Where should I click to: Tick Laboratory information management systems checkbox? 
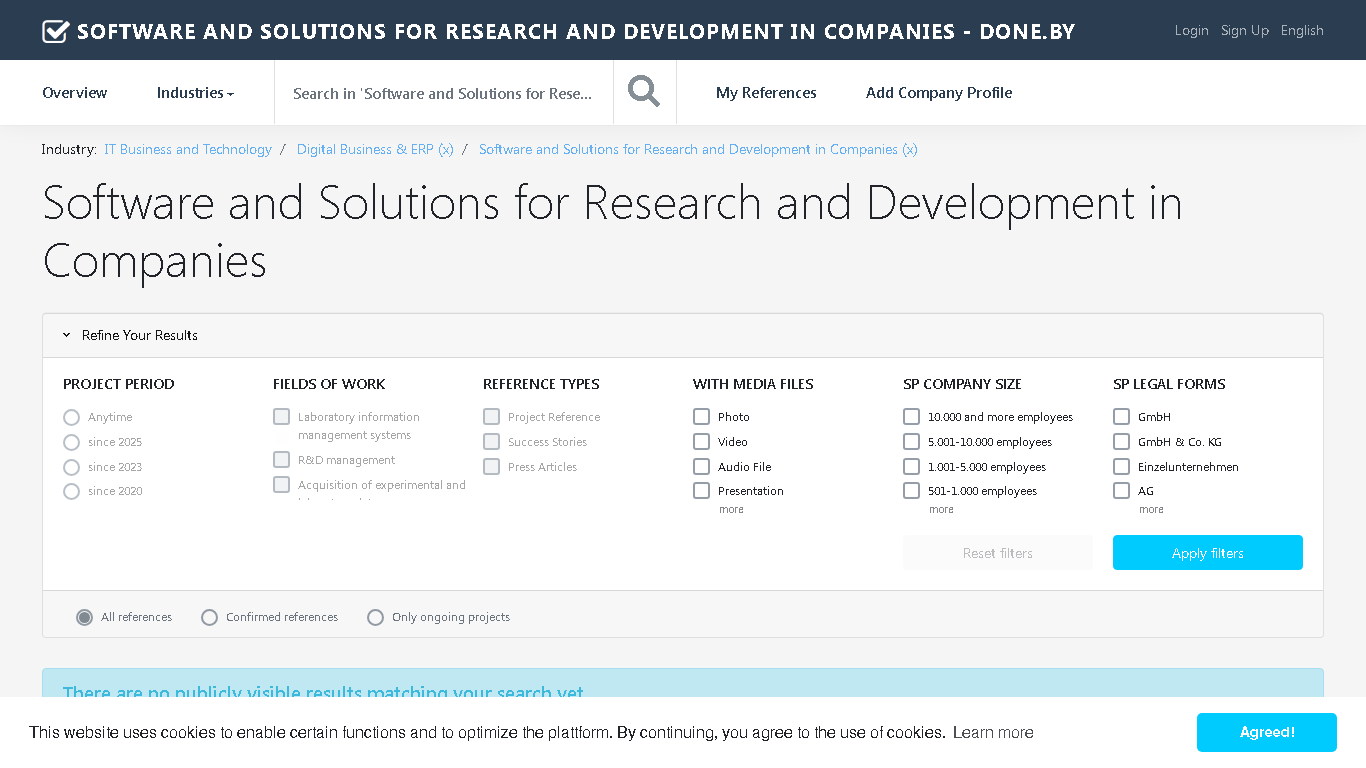coord(282,417)
